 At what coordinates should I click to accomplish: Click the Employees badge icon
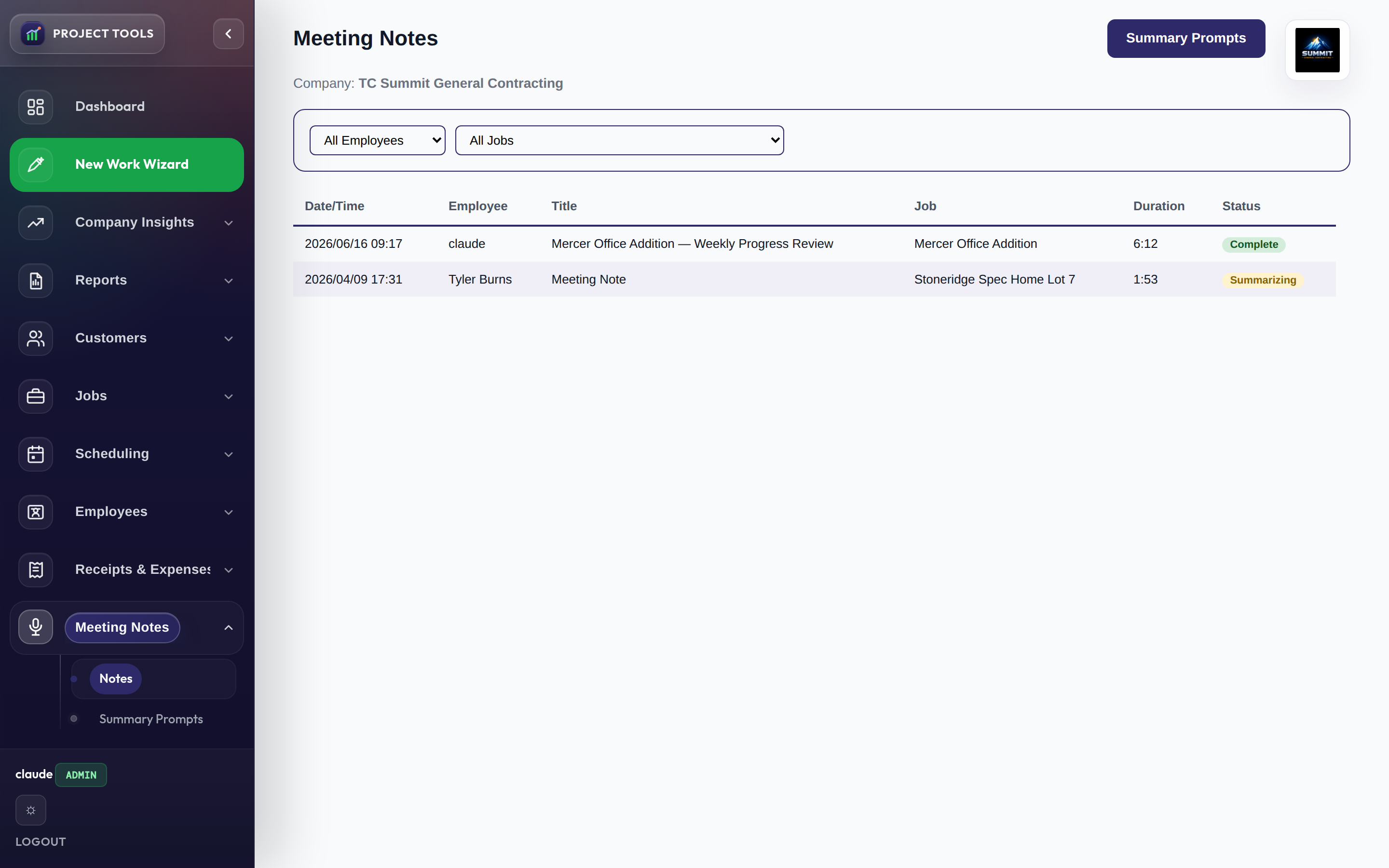click(x=36, y=512)
